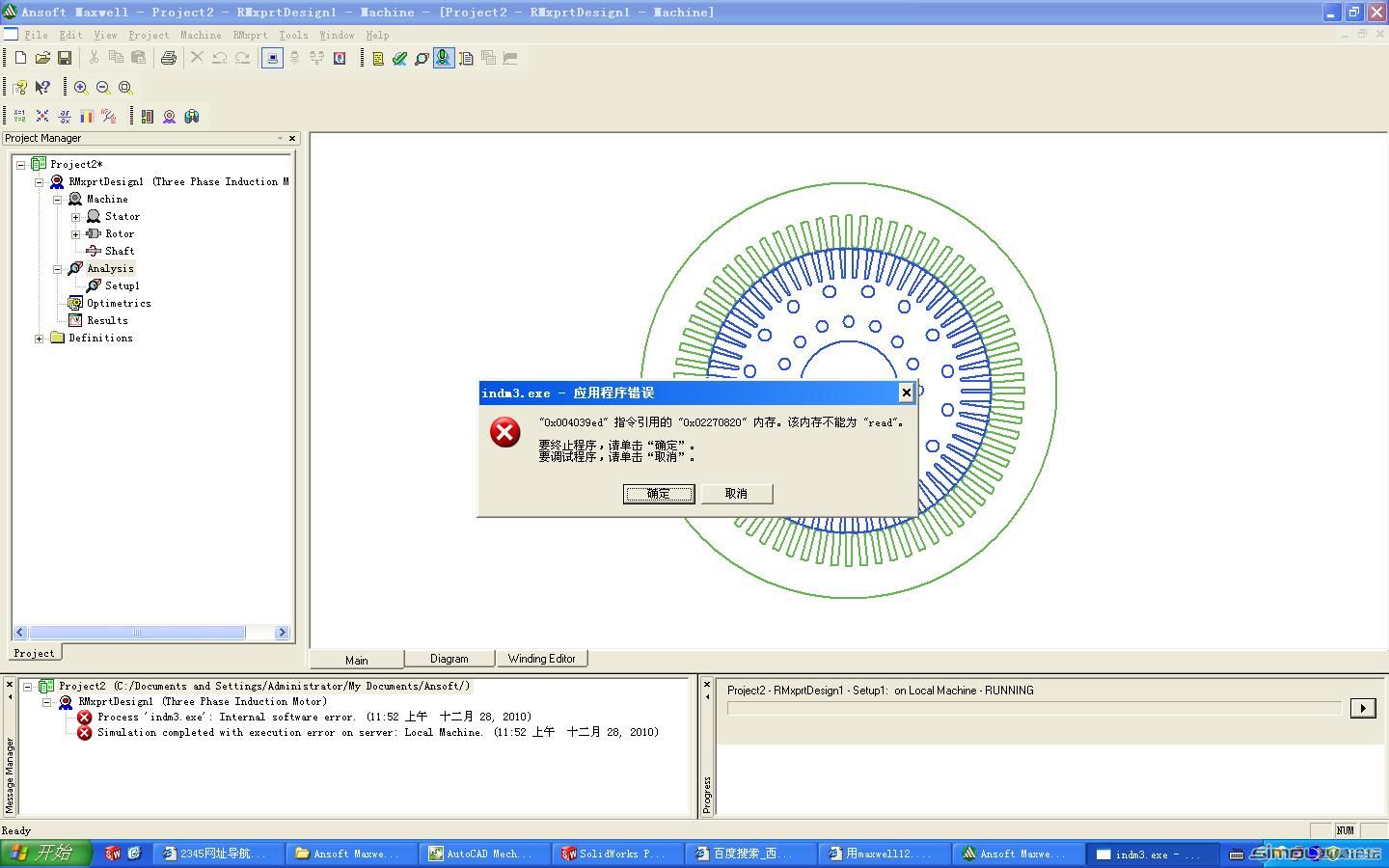The width and height of the screenshot is (1389, 868).
Task: Click the purple RMxprt design icon
Action: click(x=169, y=116)
